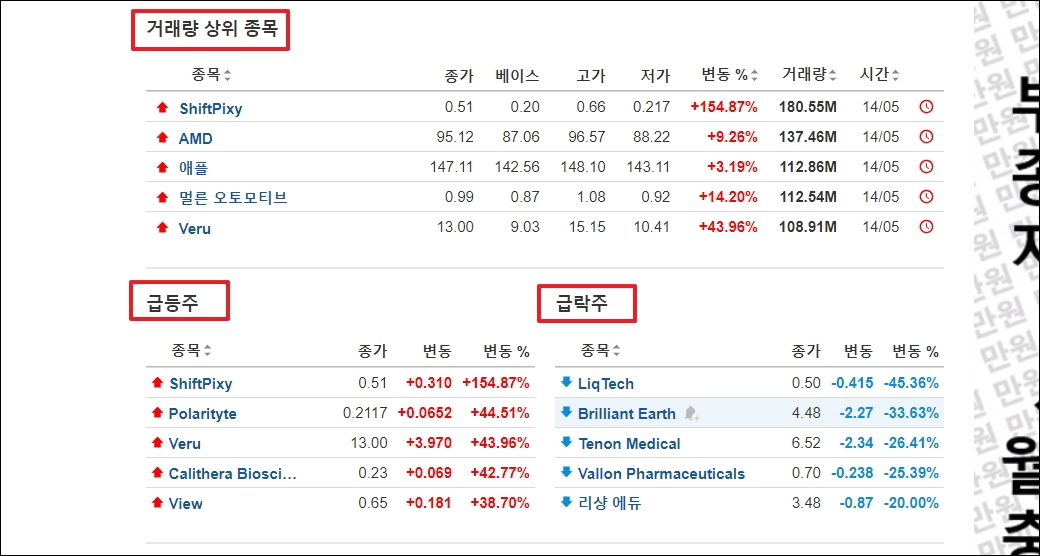
Task: Open the Tenon Medical stock link
Action: point(629,444)
